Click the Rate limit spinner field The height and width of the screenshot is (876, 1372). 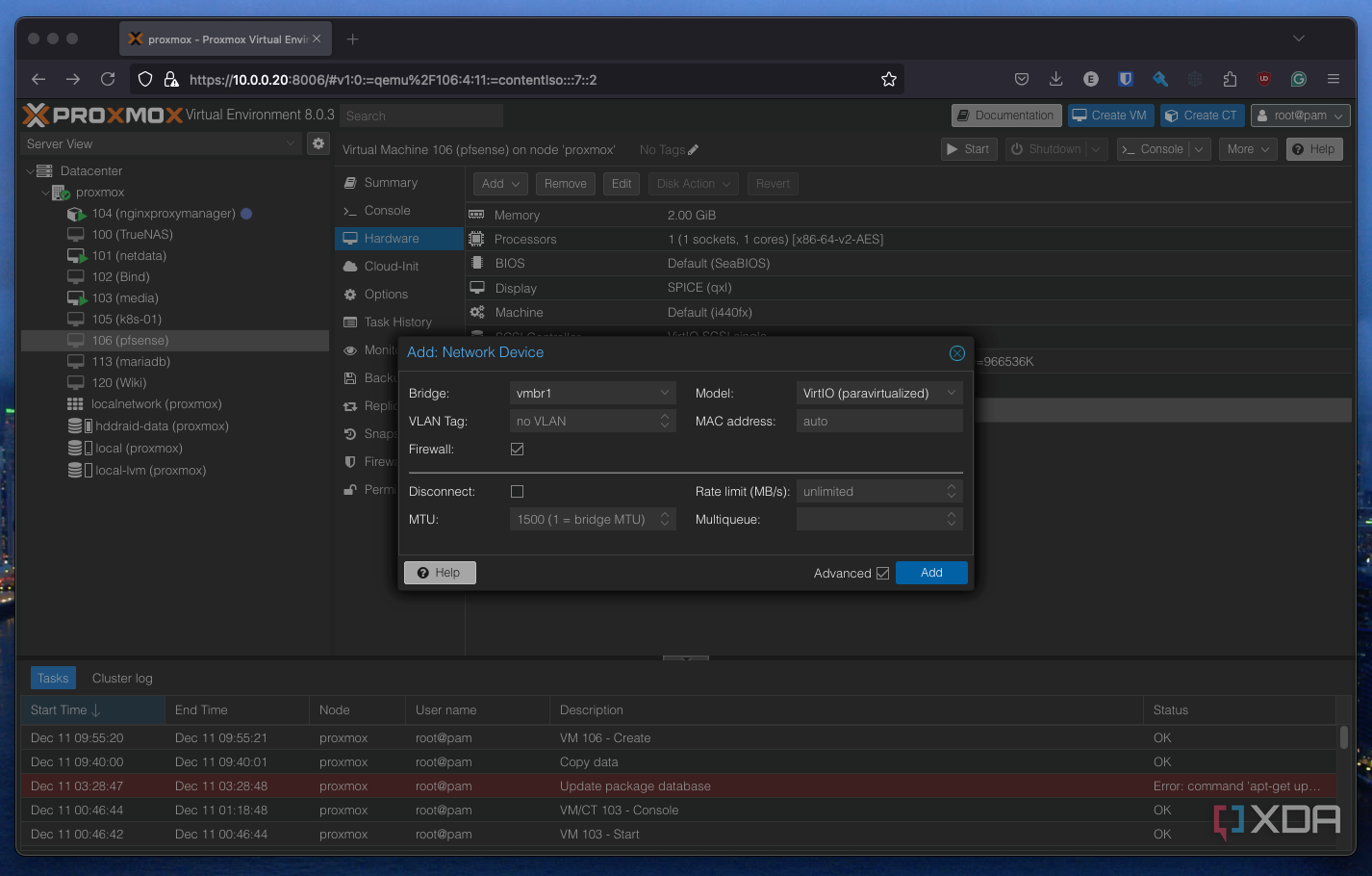[x=879, y=492]
